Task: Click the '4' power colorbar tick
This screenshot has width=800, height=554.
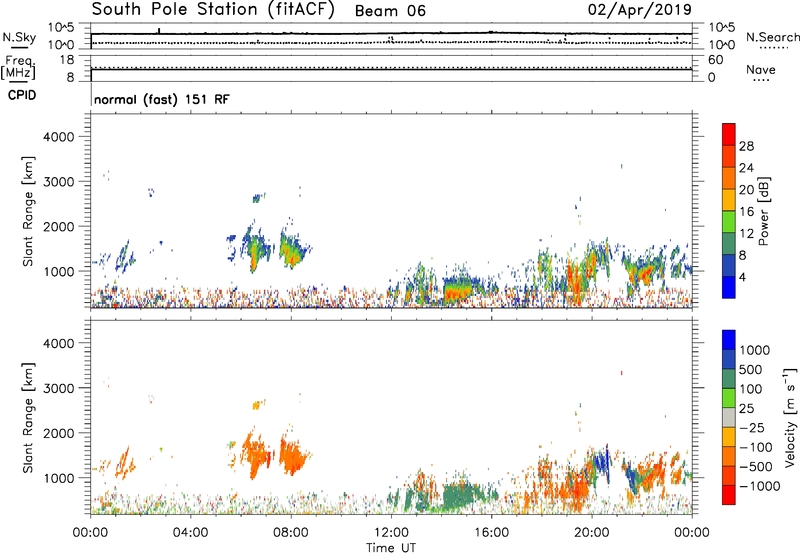Action: (x=743, y=277)
